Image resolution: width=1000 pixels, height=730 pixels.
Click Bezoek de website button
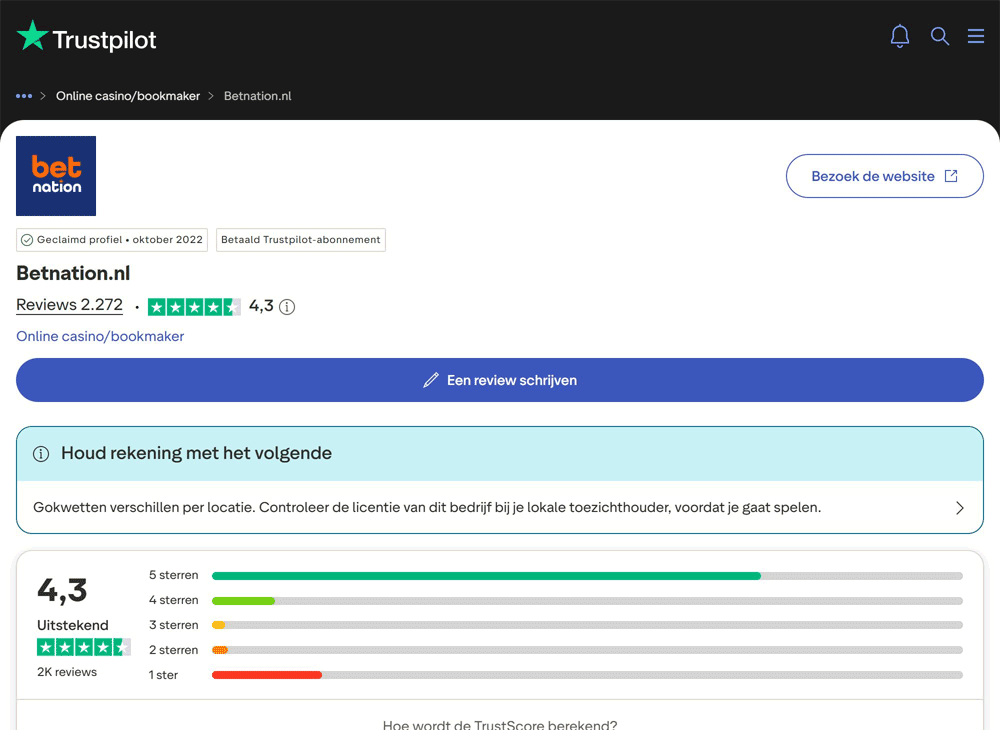pos(885,176)
